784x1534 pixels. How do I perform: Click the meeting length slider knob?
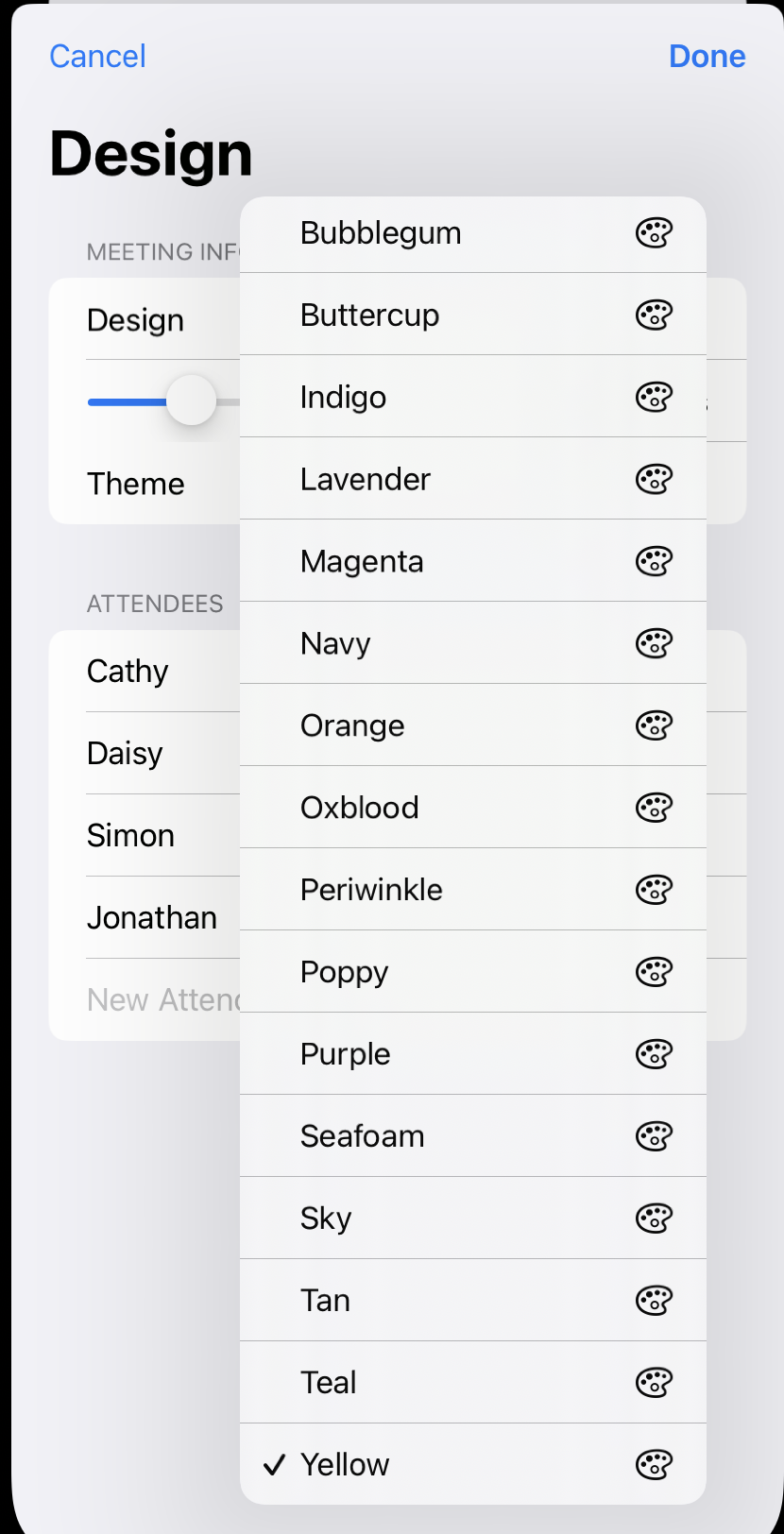tap(192, 401)
